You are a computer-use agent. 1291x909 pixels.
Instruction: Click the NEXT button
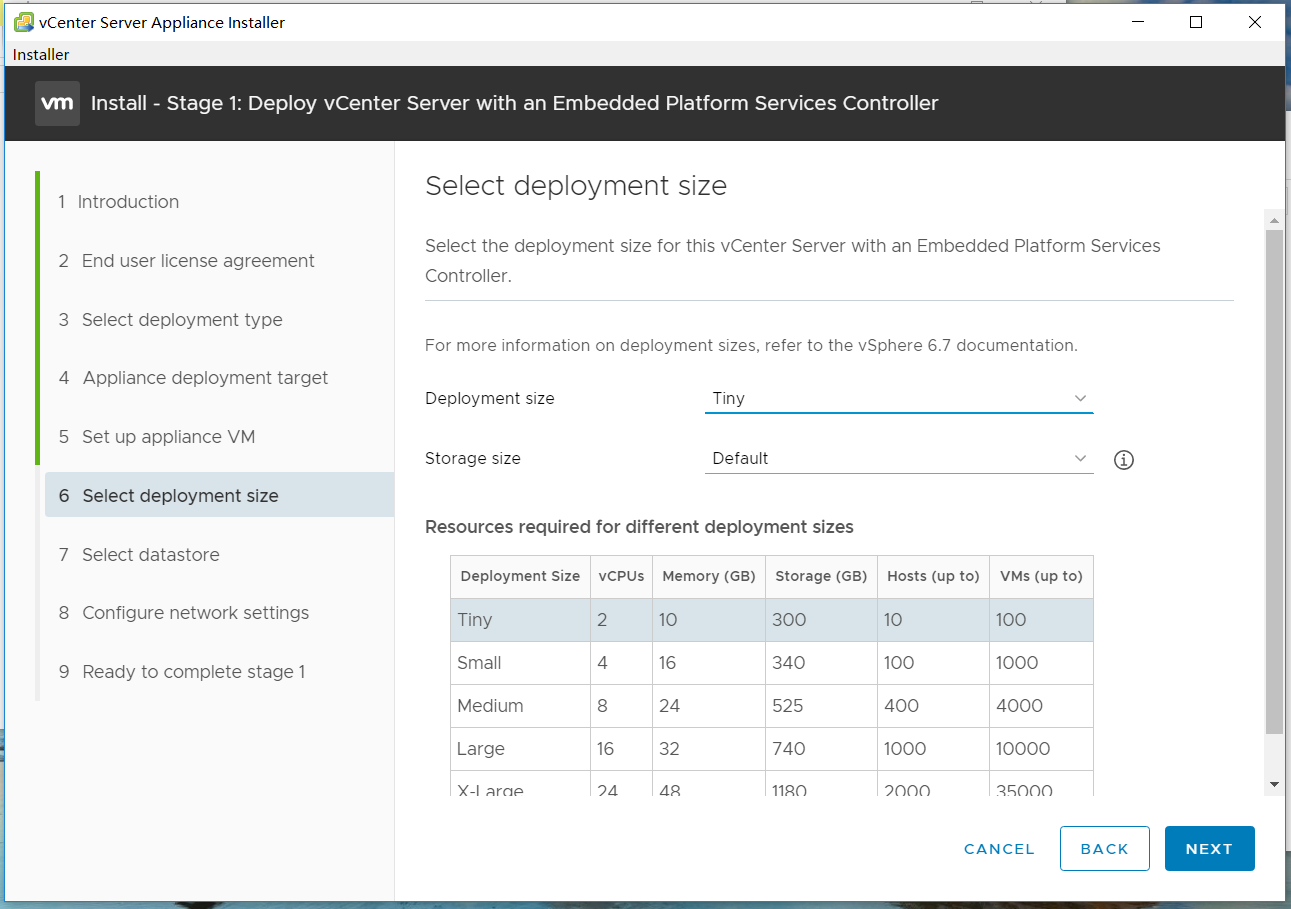point(1209,849)
